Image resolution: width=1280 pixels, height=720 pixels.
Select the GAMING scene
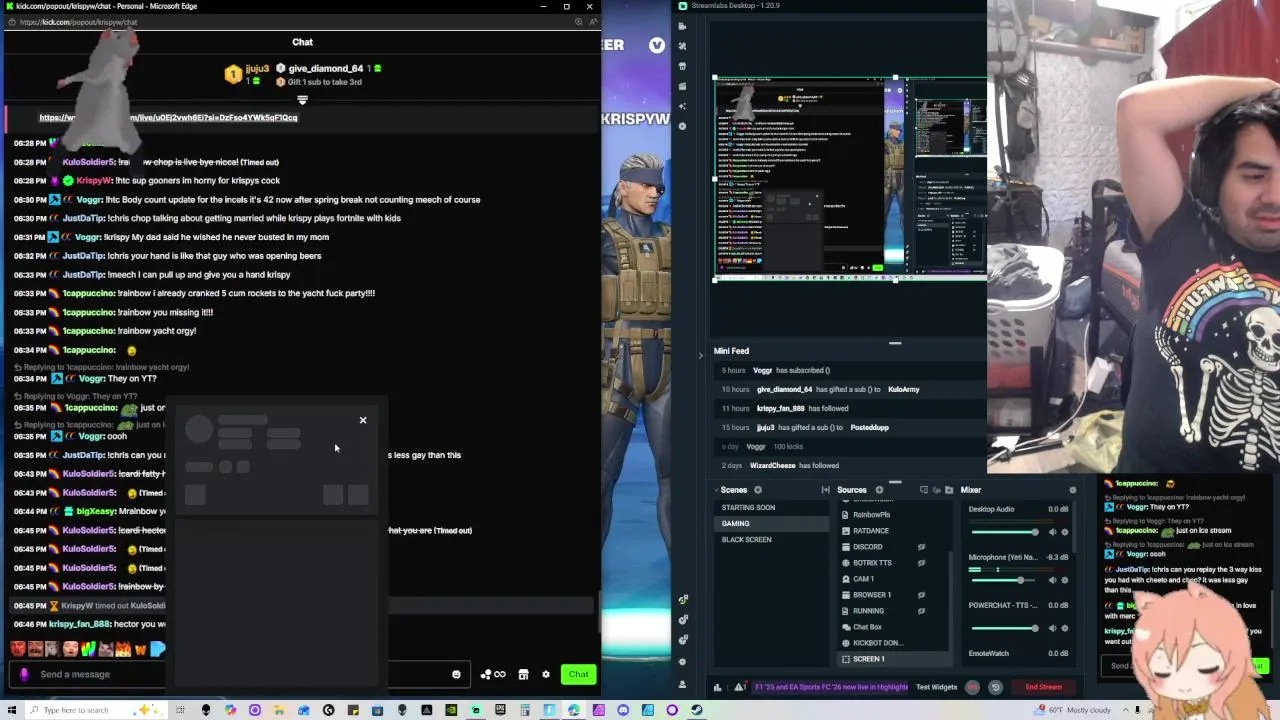click(770, 523)
